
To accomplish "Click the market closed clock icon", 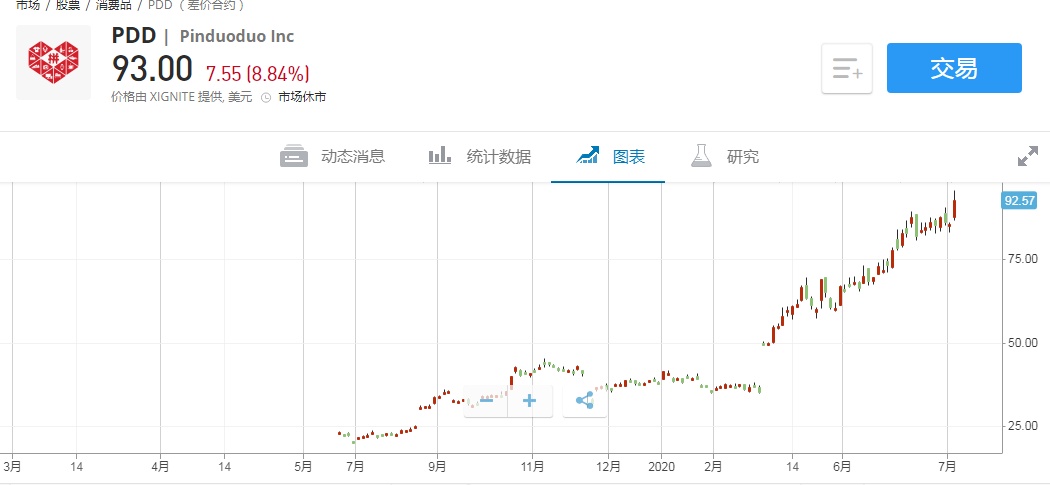I will coord(266,98).
